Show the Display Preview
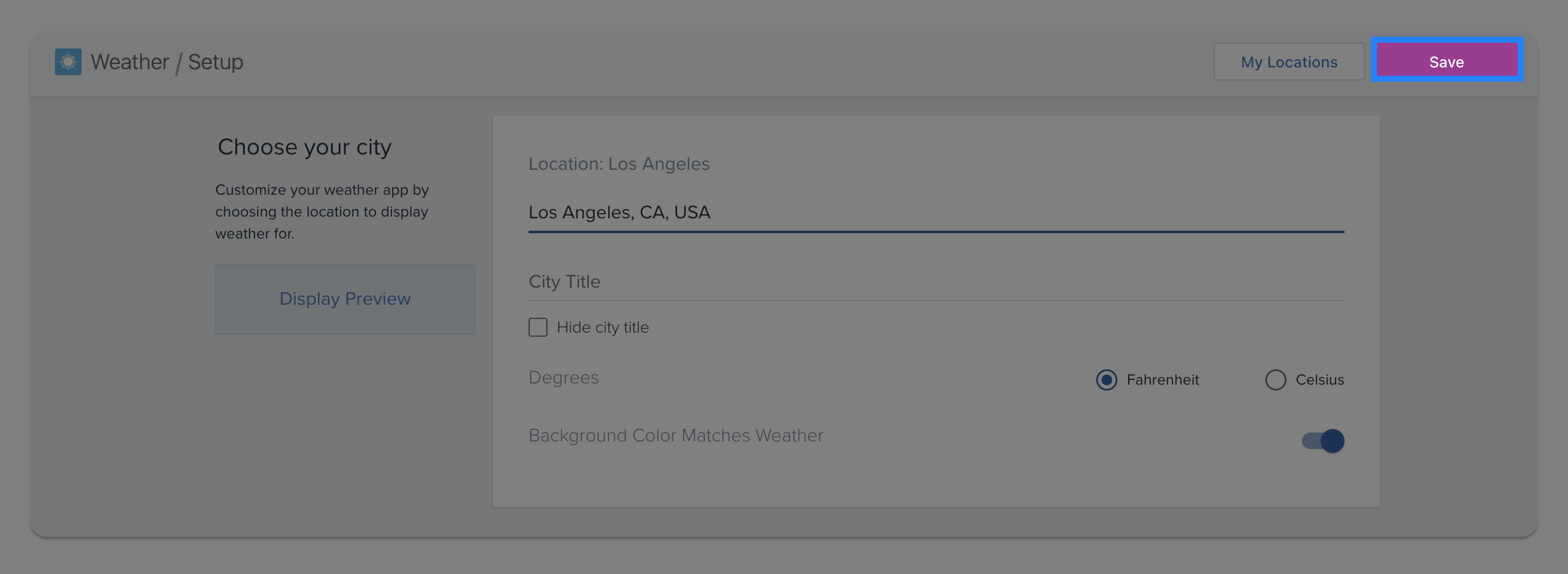Screen dimensions: 1568x574 (345, 299)
